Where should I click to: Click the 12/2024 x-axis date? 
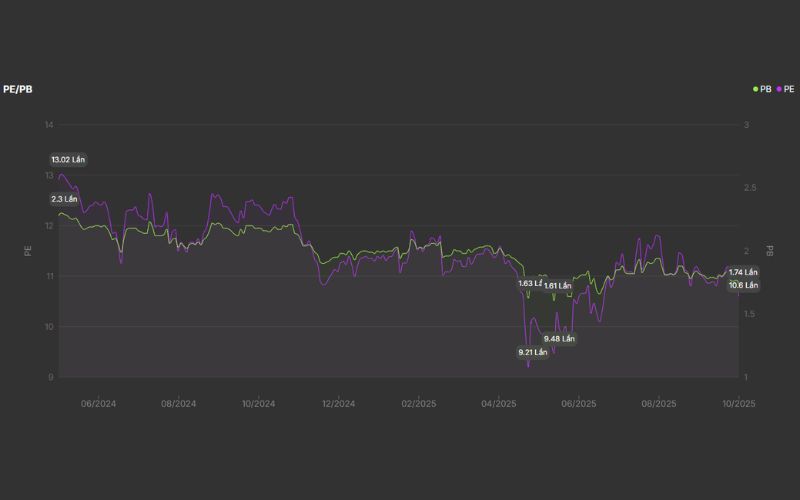coord(338,404)
